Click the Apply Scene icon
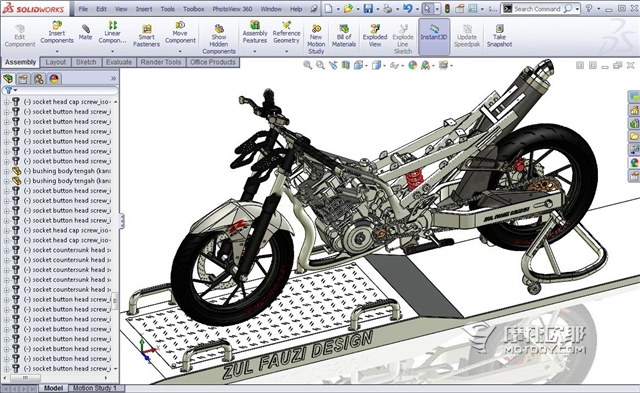The height and width of the screenshot is (393, 640). point(425,65)
